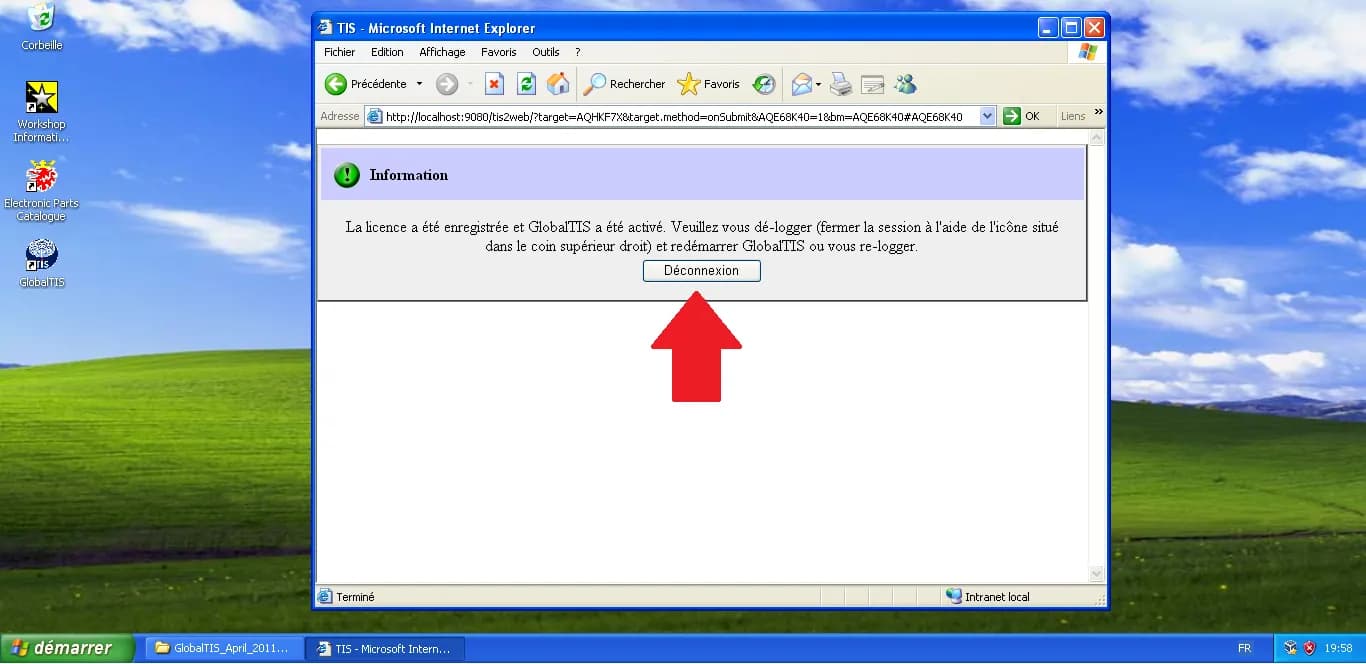Screen dimensions: 1366x664
Task: Open browsing history
Action: [764, 84]
